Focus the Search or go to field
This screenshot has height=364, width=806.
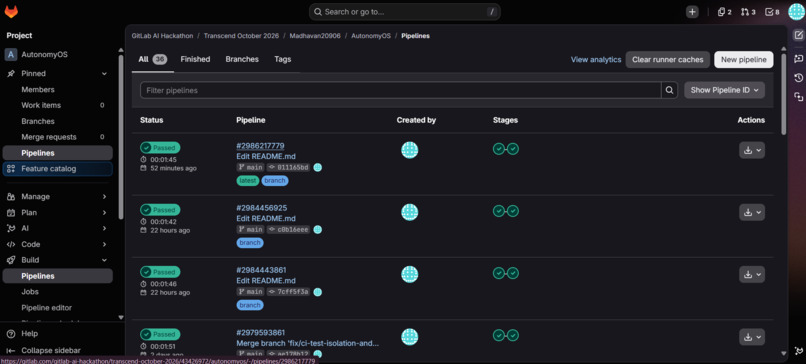tap(405, 12)
